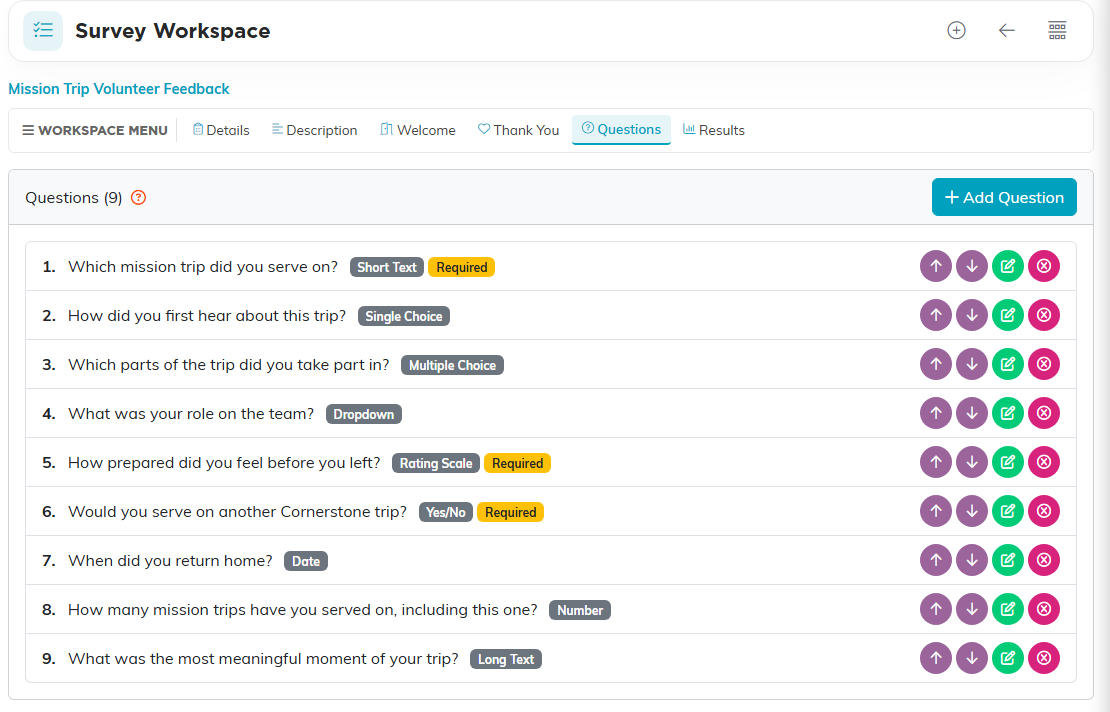Delete question 7 Date question

tap(1044, 560)
